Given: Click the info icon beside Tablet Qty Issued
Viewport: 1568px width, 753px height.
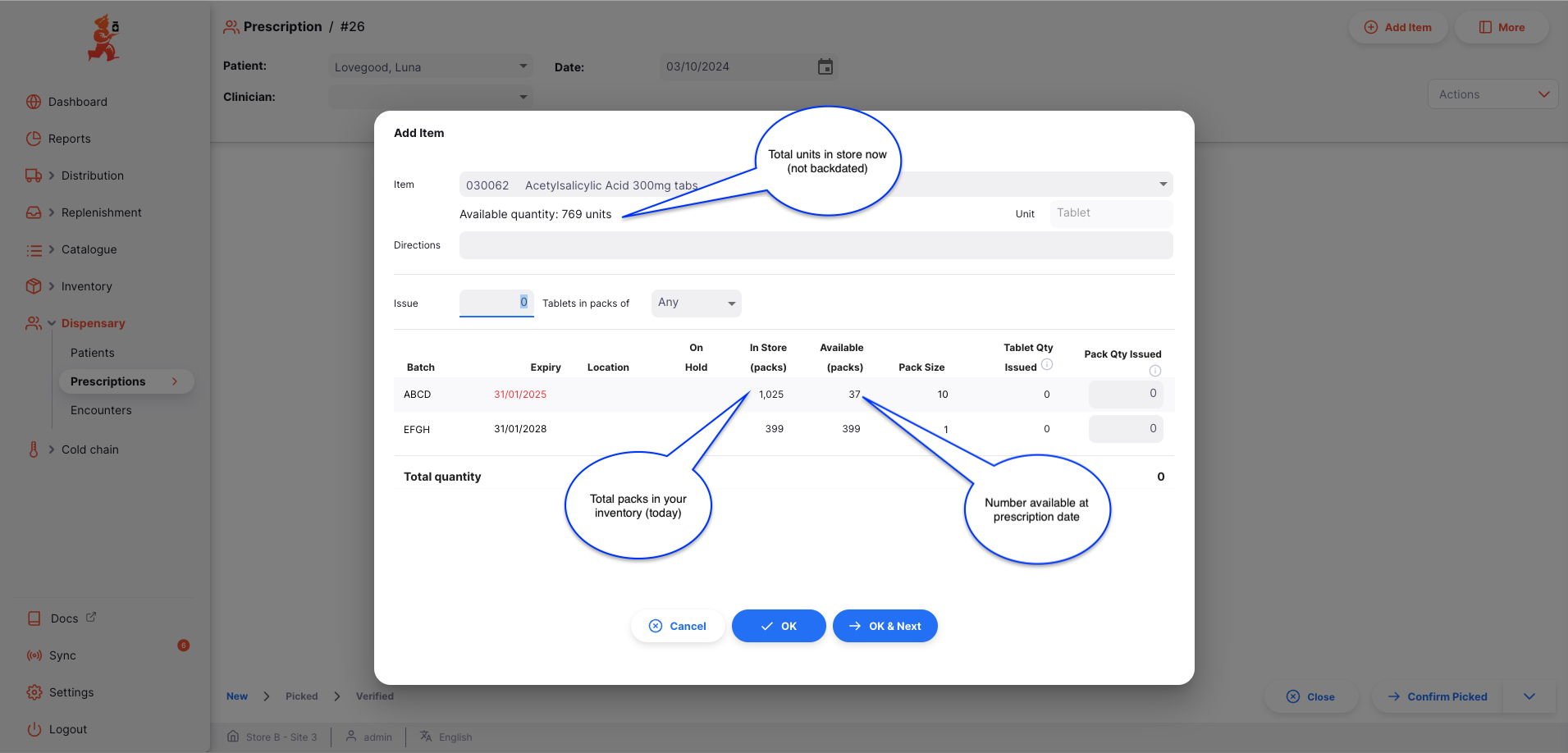Looking at the screenshot, I should 1047,365.
